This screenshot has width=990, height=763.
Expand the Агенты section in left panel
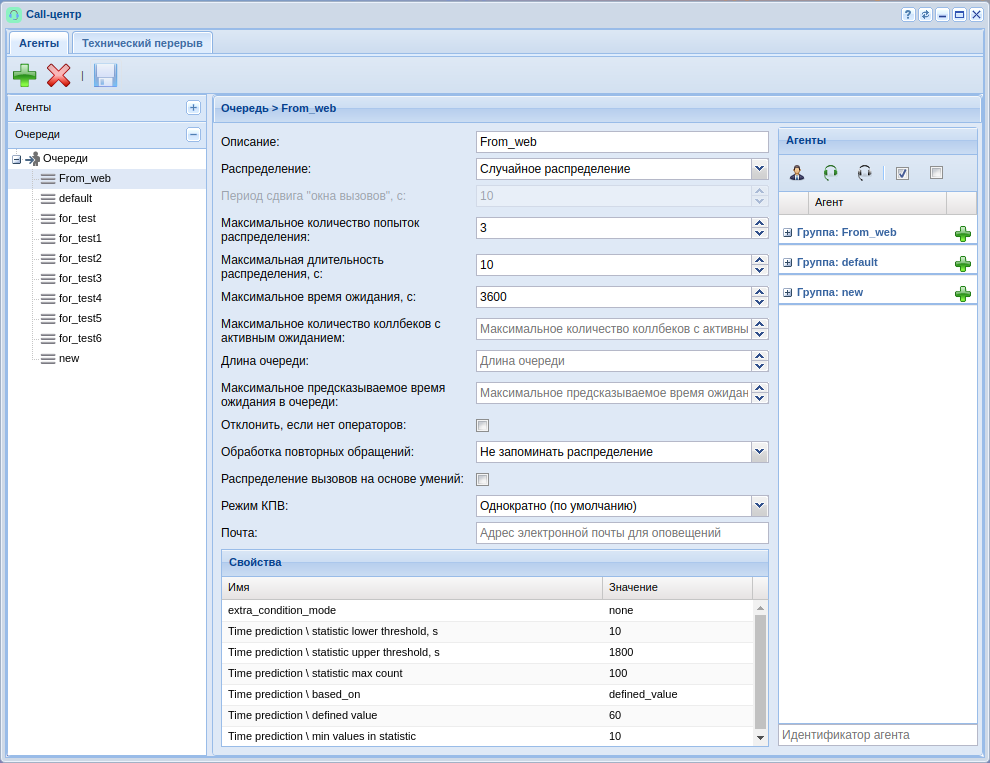(193, 107)
